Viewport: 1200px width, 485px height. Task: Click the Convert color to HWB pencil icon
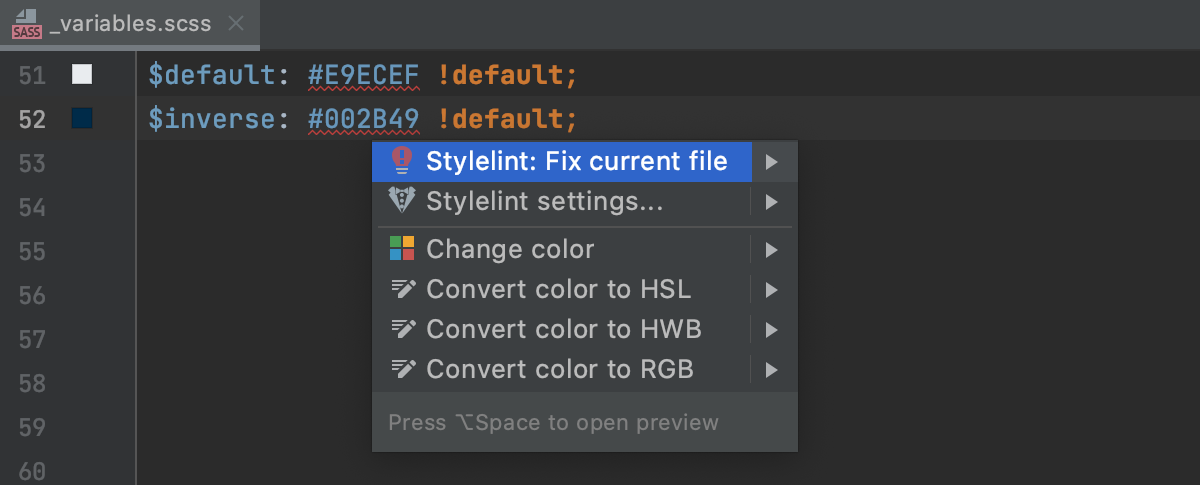pos(402,329)
